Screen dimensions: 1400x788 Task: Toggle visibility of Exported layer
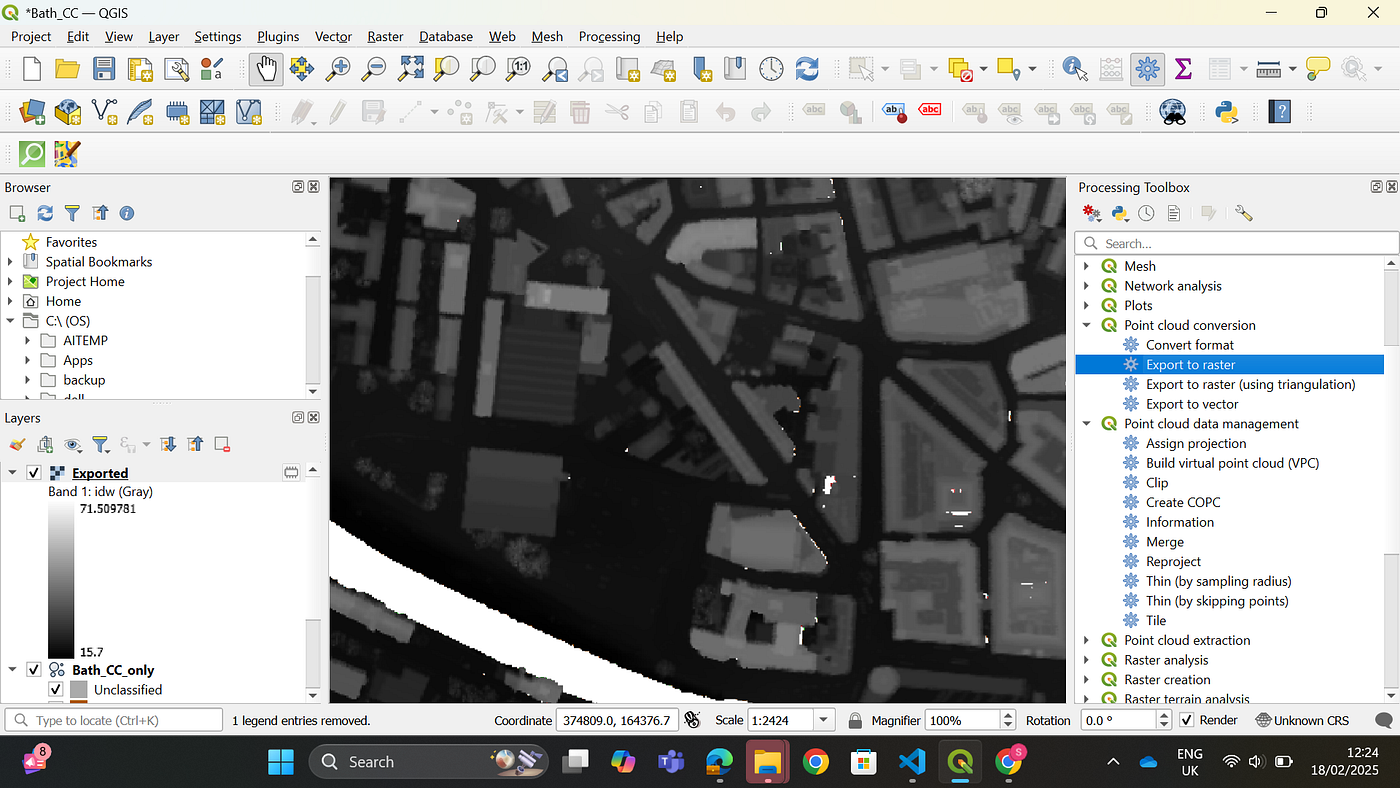pyautogui.click(x=34, y=473)
